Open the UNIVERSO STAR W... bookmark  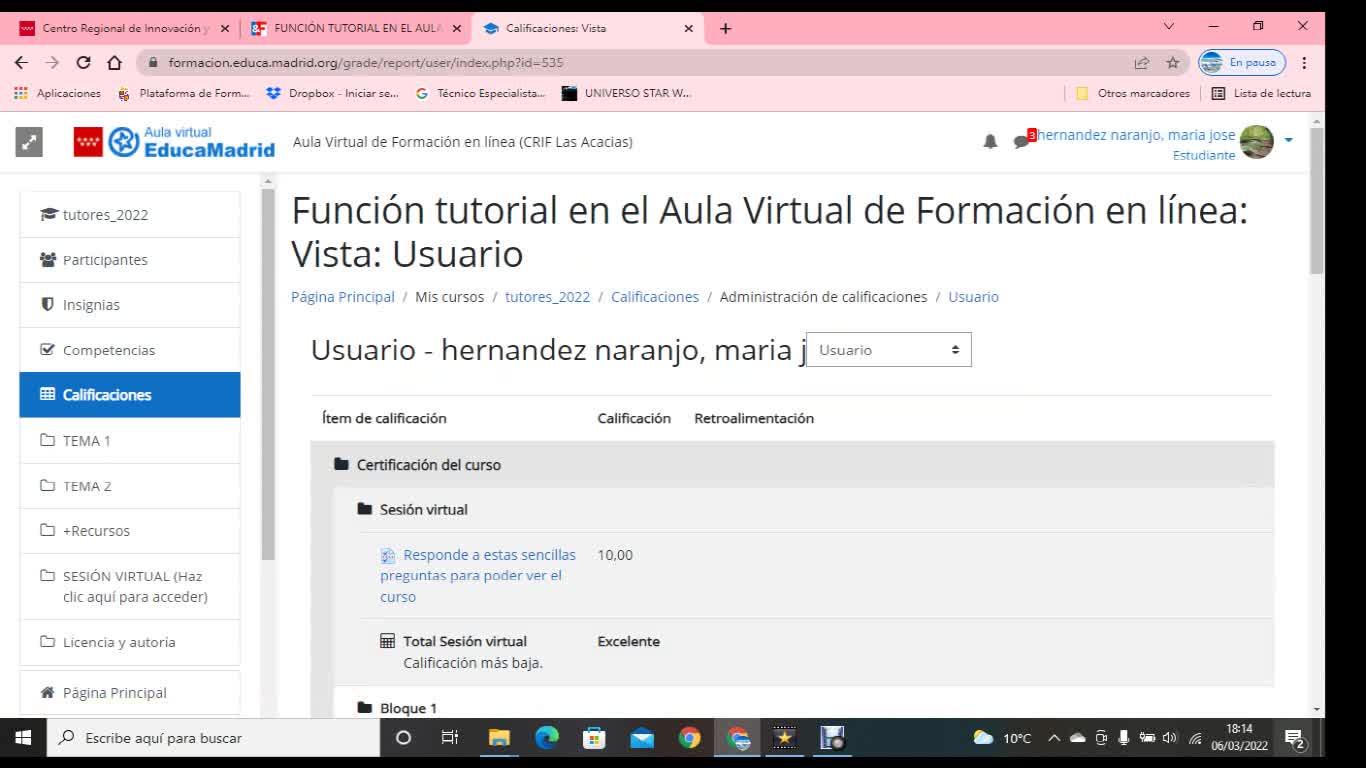[x=627, y=93]
